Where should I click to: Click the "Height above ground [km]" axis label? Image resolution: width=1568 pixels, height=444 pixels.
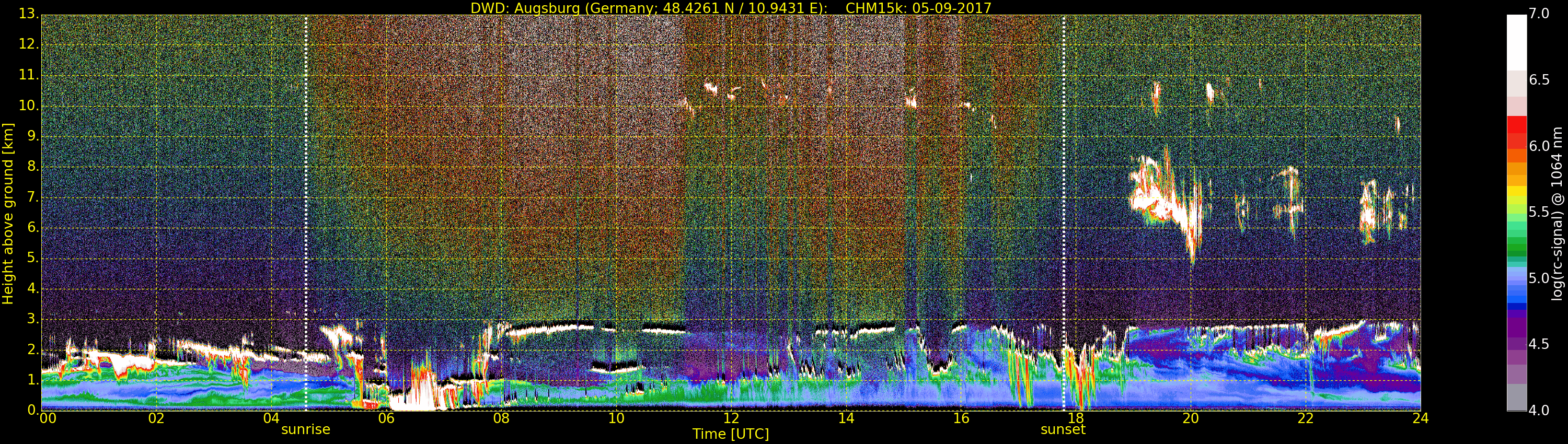pyautogui.click(x=8, y=214)
